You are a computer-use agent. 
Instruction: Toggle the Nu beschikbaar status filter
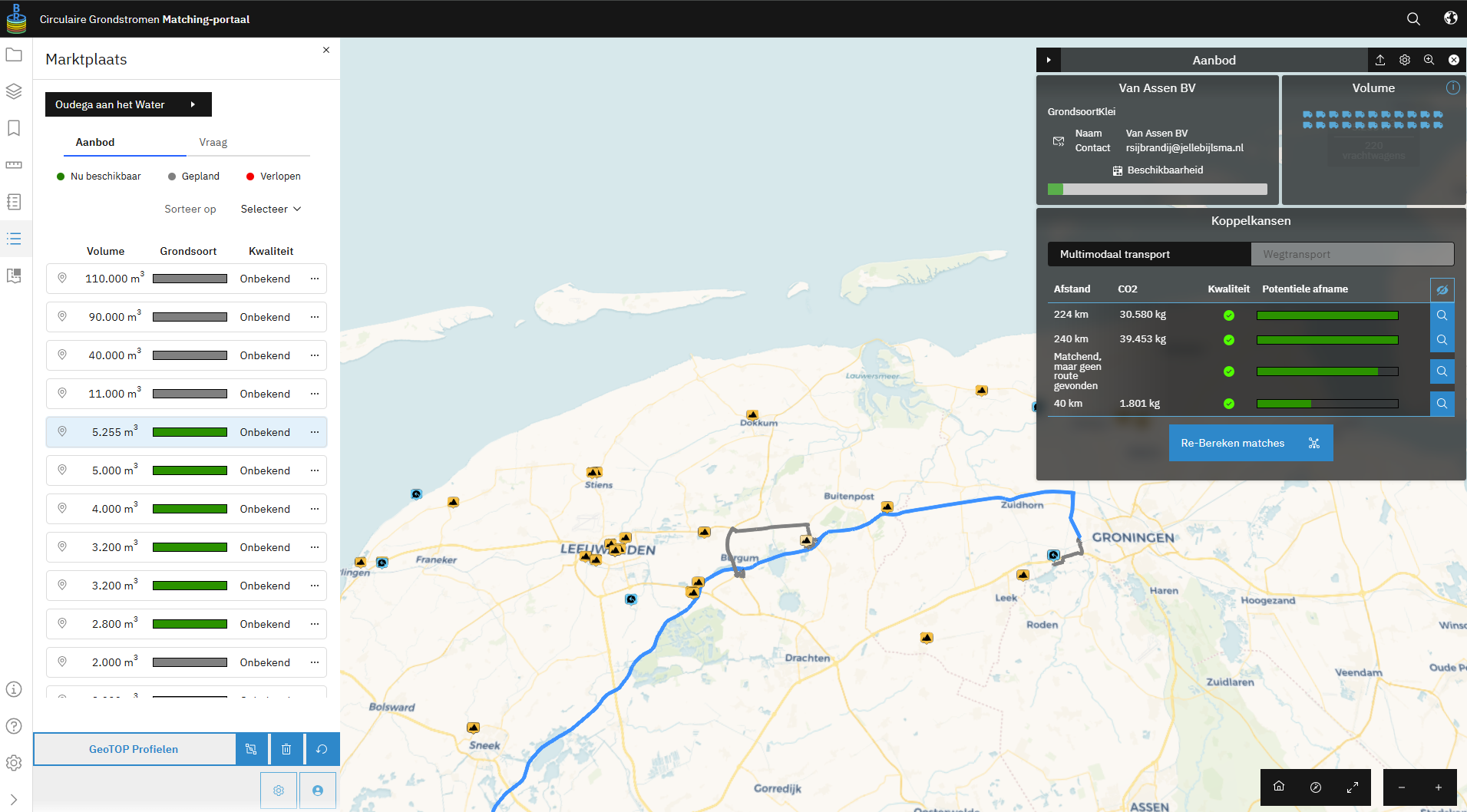[x=99, y=177]
